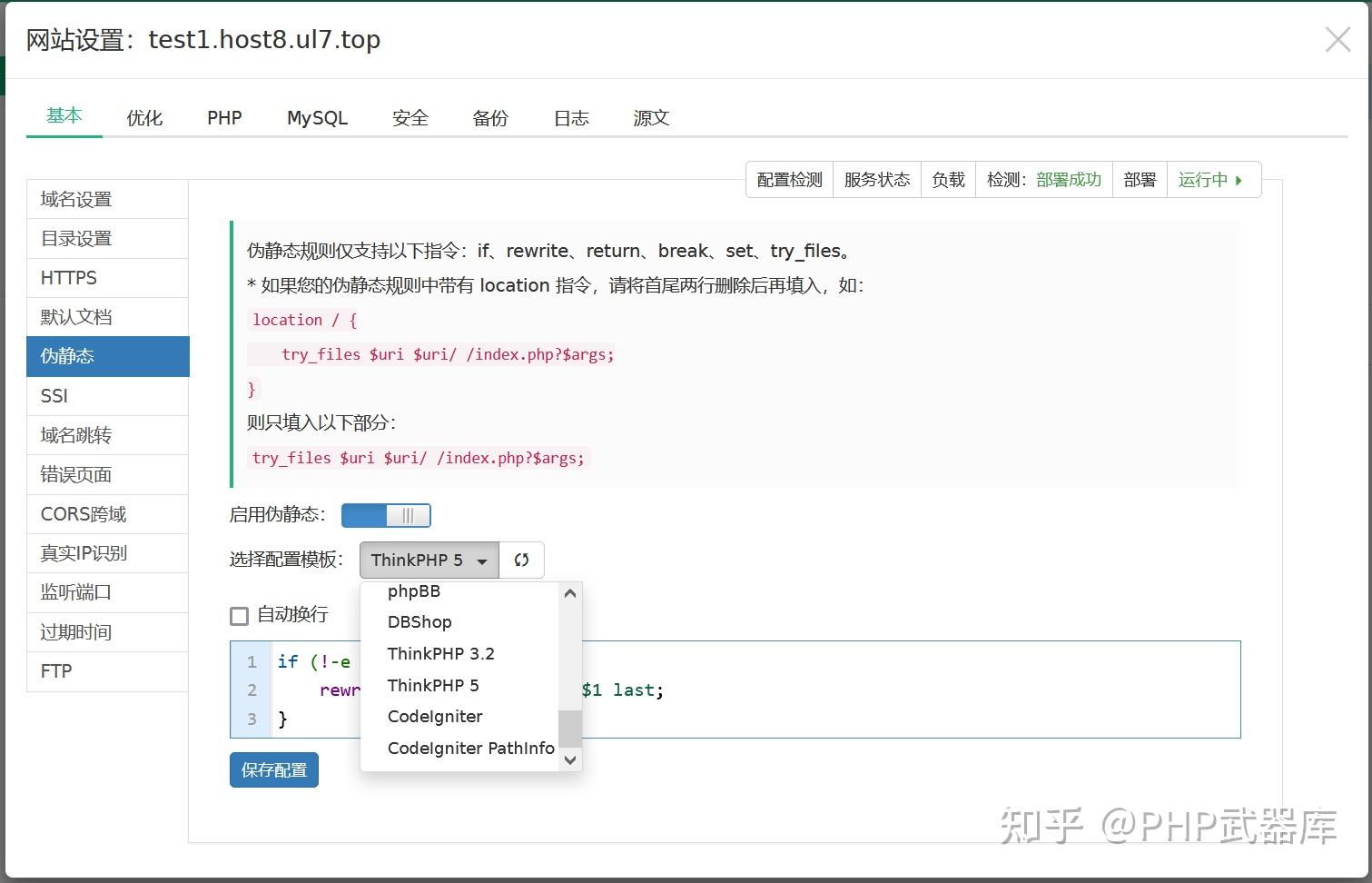Switch to the MySQL tab
This screenshot has width=1372, height=883.
[316, 117]
